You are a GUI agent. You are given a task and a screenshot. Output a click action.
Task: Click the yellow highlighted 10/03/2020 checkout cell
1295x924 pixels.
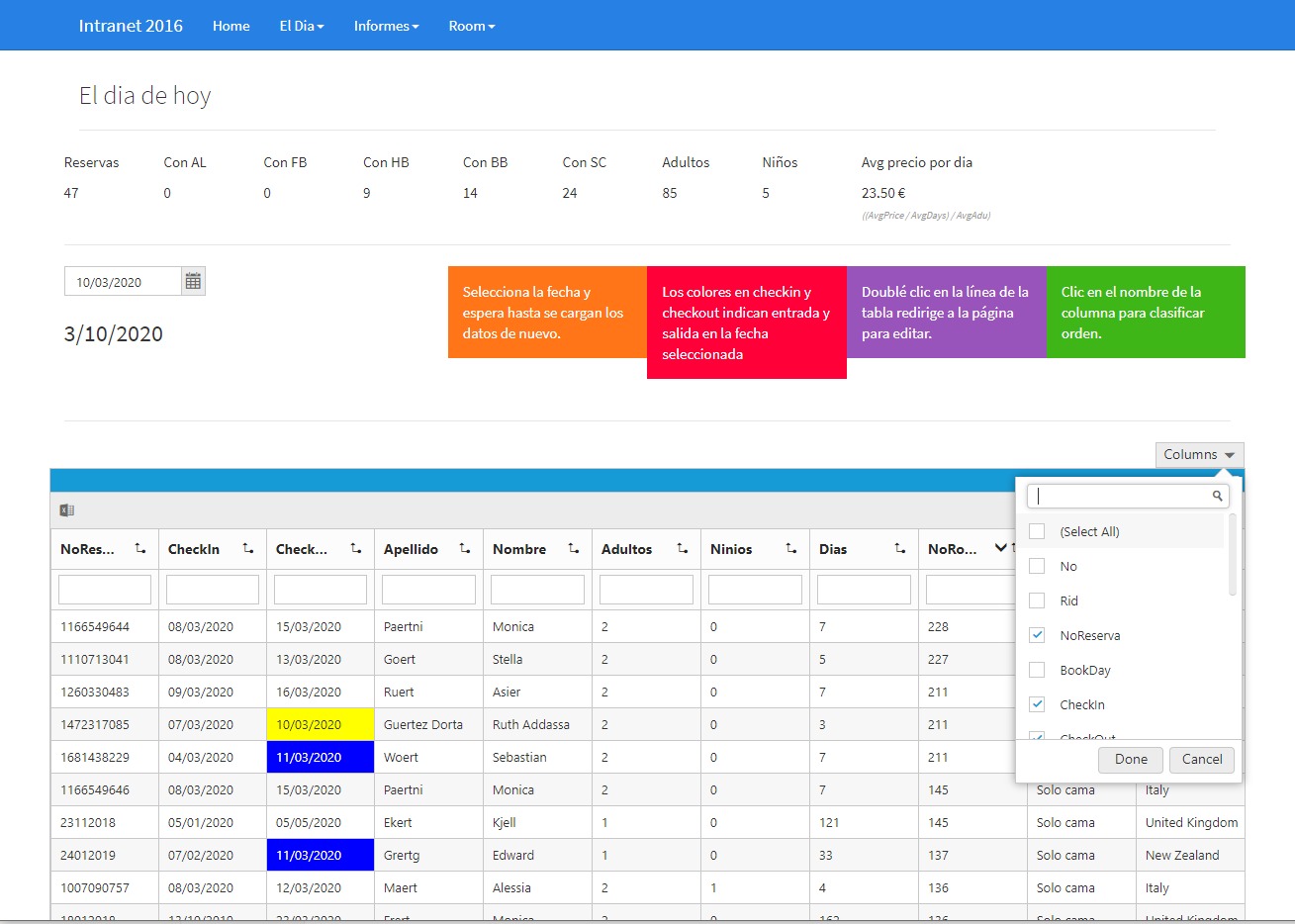tap(320, 725)
